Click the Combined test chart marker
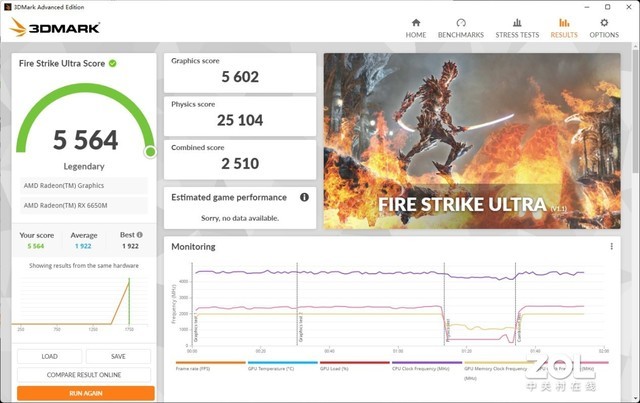 pos(519,328)
